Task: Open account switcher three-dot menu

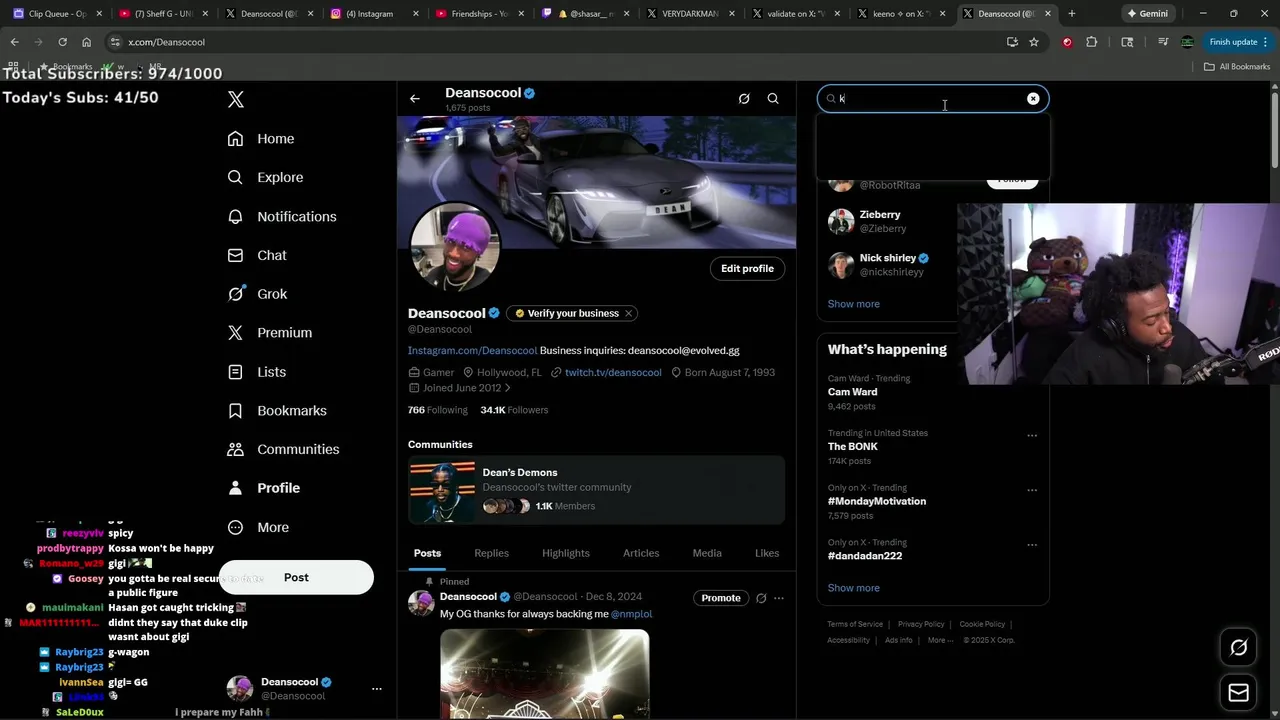Action: [377, 689]
